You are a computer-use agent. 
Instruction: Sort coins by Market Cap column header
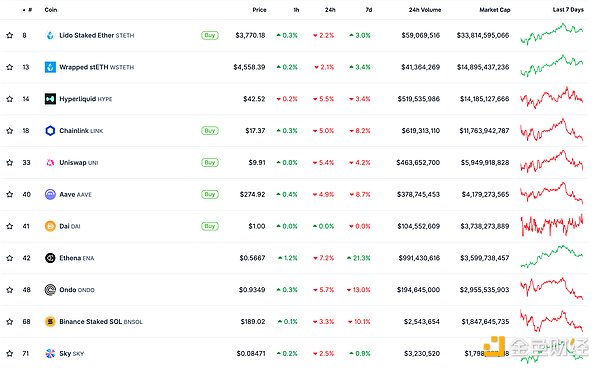pos(495,10)
